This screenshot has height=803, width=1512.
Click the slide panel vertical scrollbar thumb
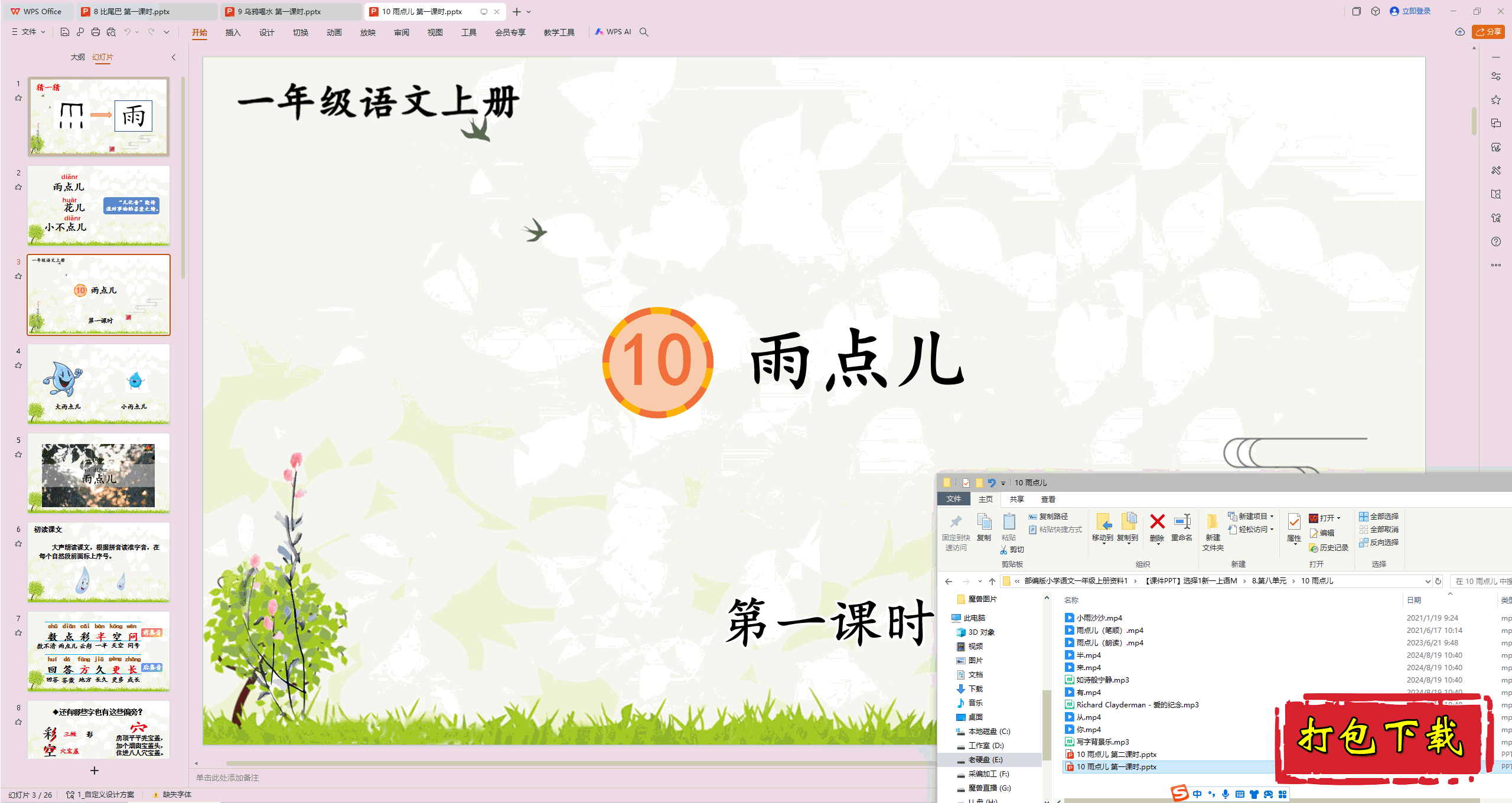(183, 177)
